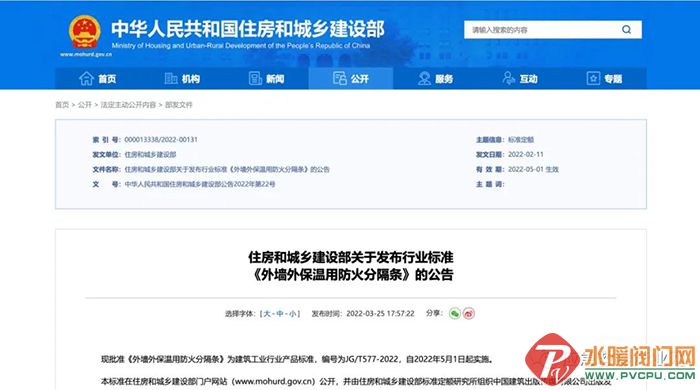
Task: Open the 首页 home tab
Action: click(x=97, y=79)
